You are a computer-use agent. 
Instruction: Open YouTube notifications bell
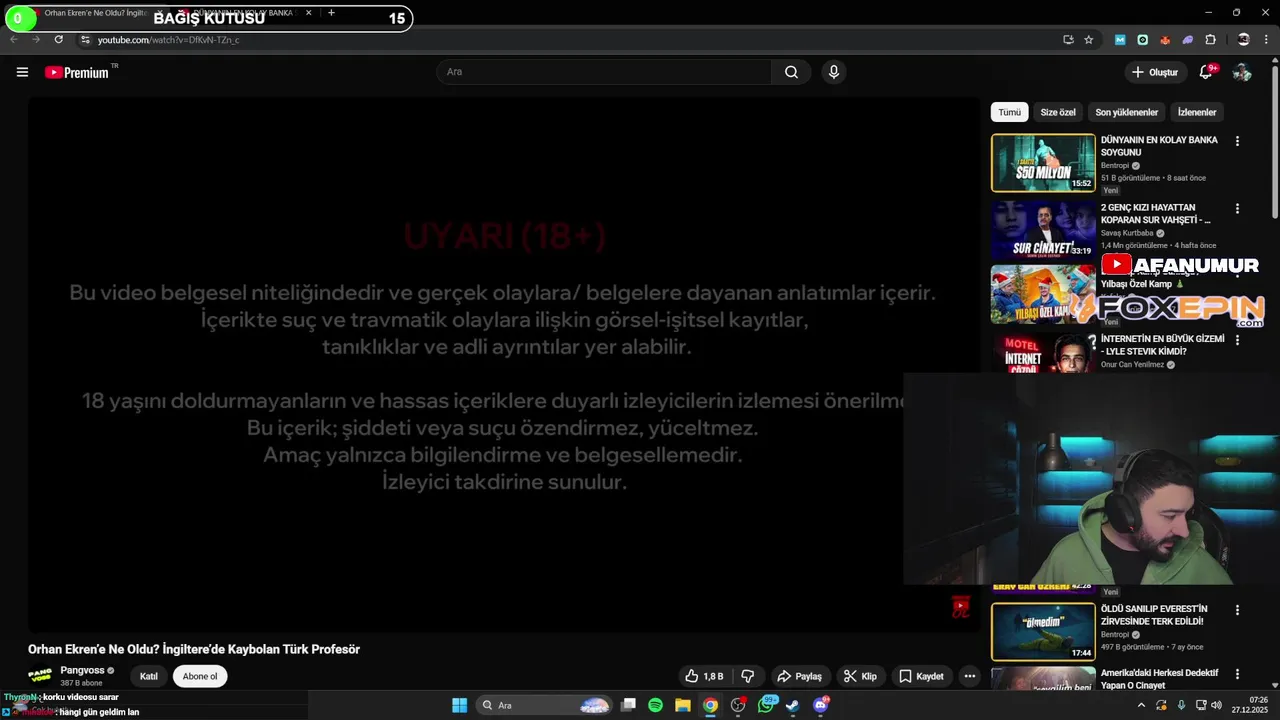[1206, 72]
